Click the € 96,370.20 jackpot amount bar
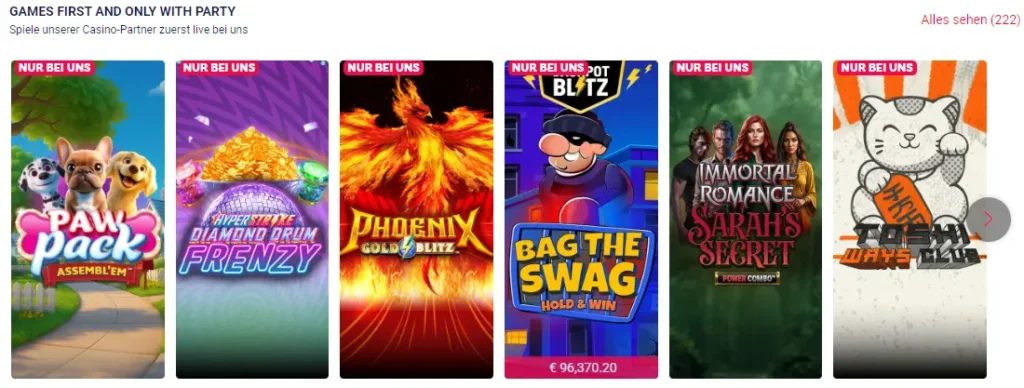The width and height of the screenshot is (1024, 388). pyautogui.click(x=581, y=368)
